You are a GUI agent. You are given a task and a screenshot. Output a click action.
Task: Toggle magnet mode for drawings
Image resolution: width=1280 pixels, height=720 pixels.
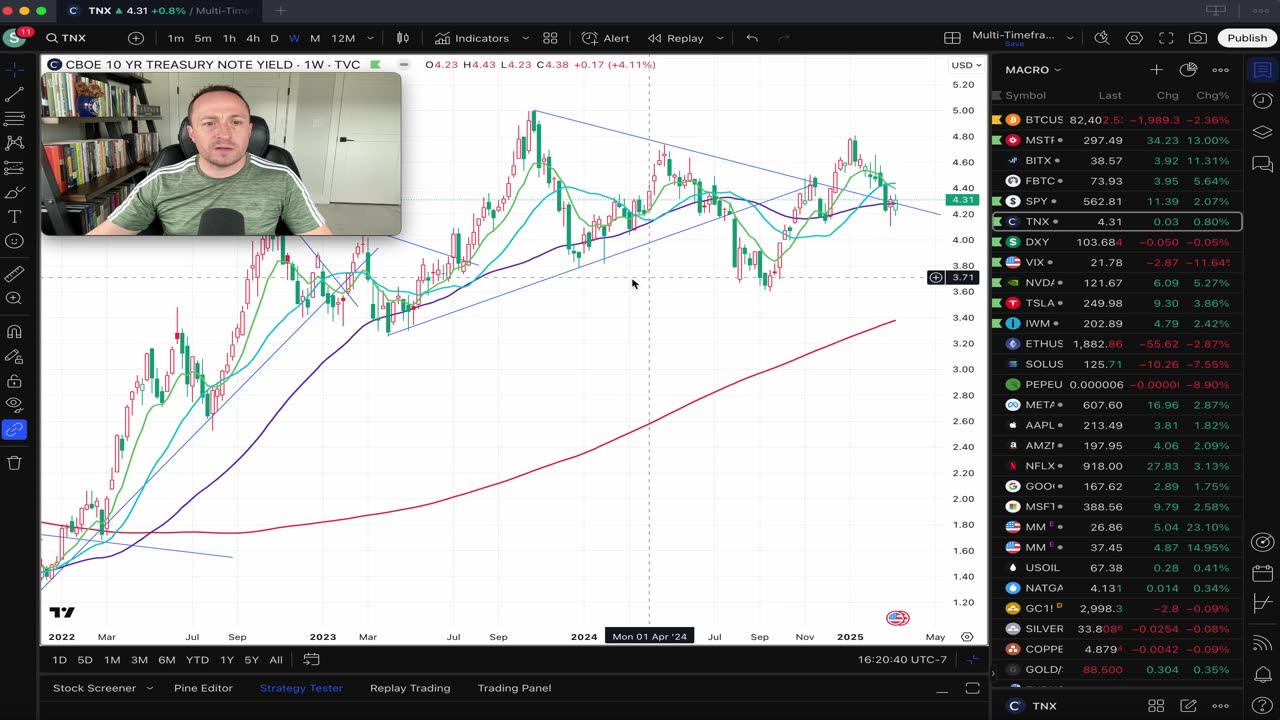point(14,331)
